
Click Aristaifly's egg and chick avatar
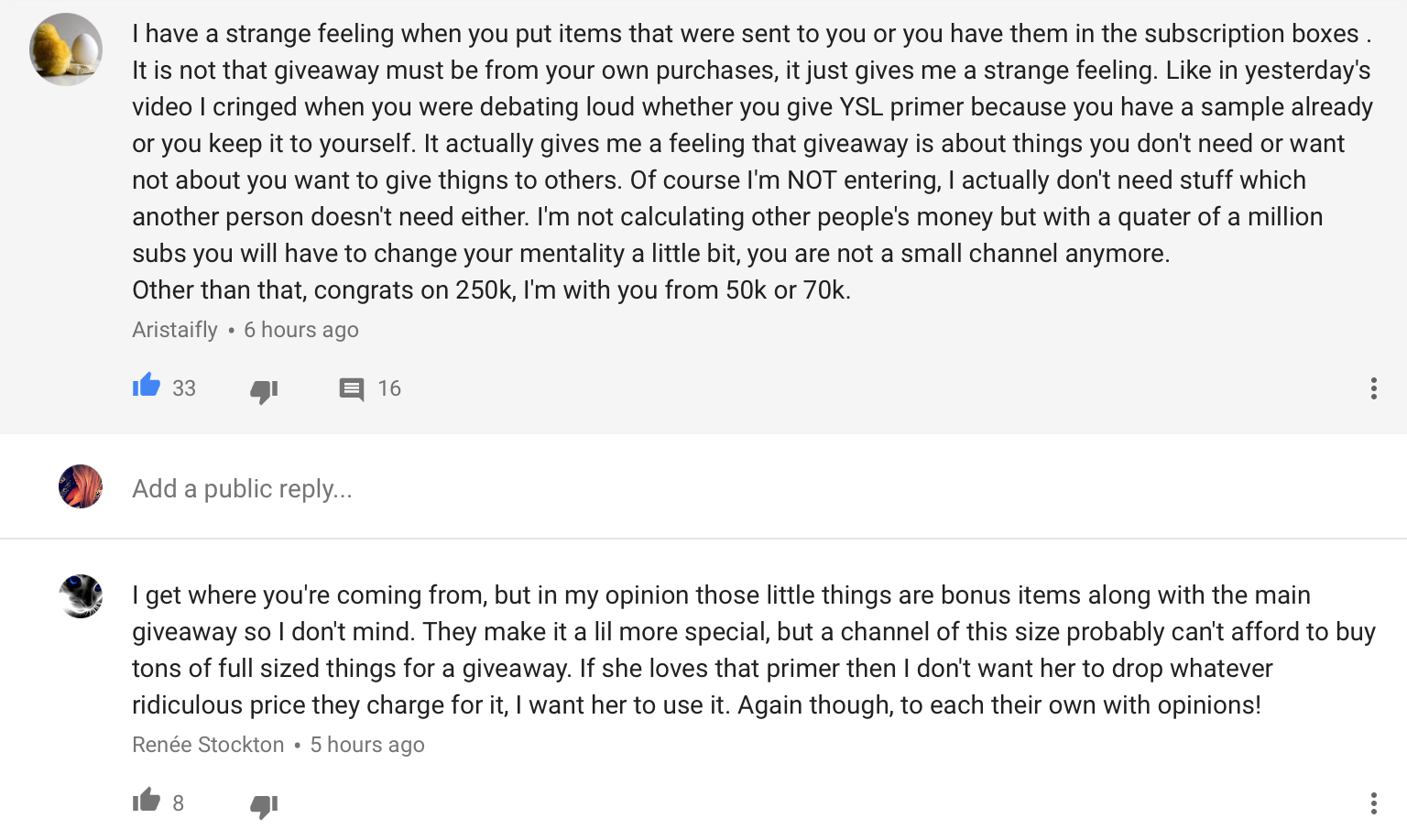pyautogui.click(x=66, y=49)
